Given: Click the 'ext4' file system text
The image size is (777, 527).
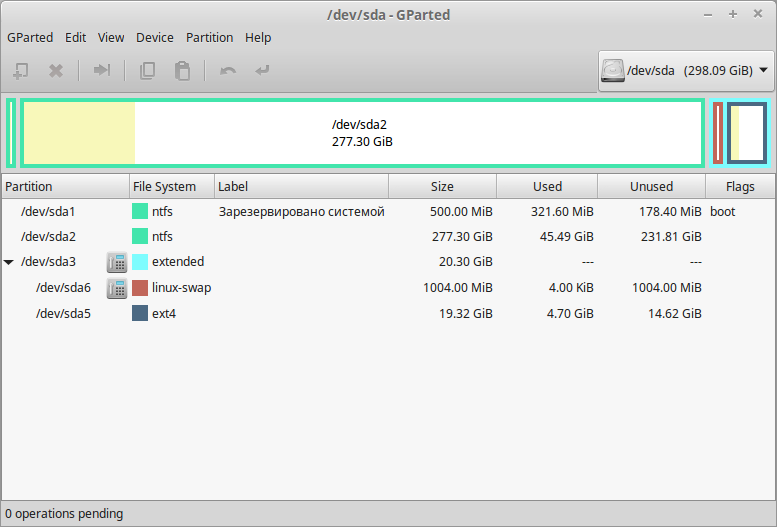Looking at the screenshot, I should click(x=164, y=314).
